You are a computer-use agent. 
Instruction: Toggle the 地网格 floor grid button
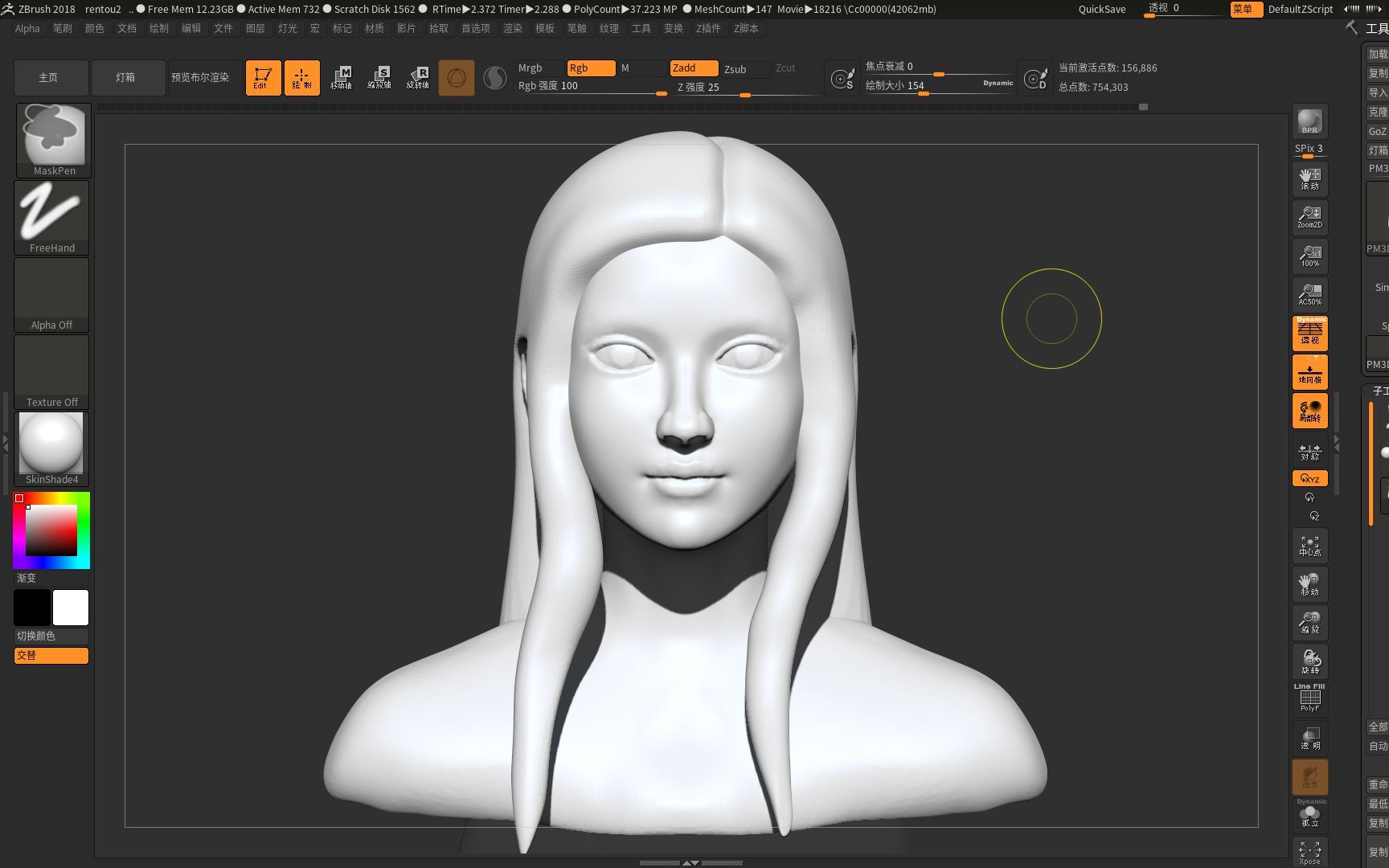click(1309, 373)
